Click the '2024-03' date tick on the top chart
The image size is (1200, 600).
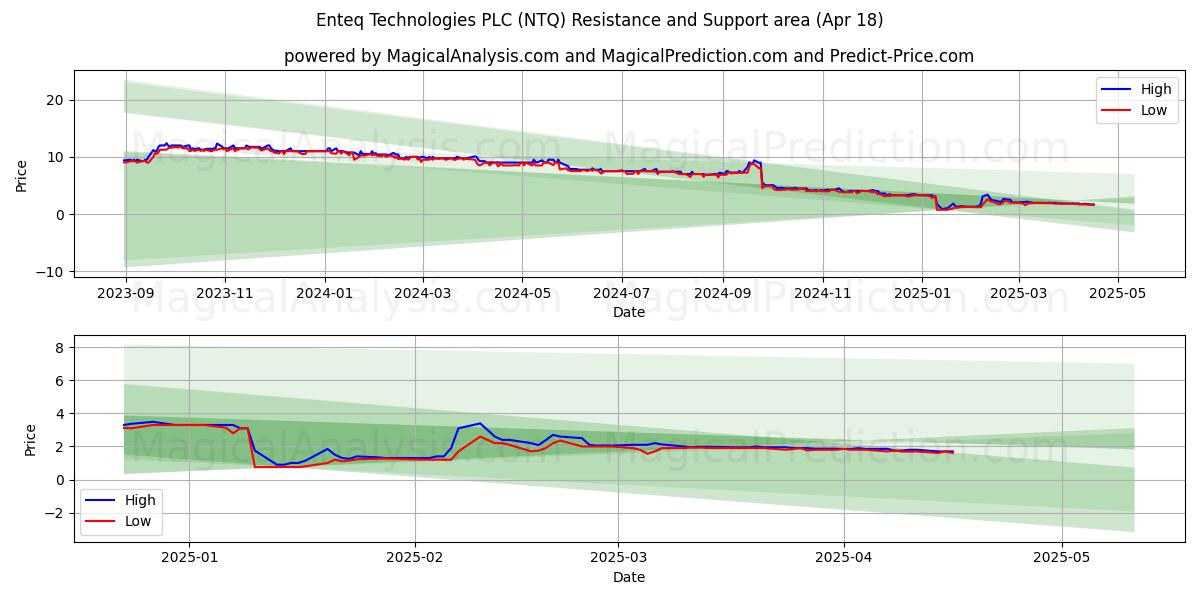coord(422,295)
